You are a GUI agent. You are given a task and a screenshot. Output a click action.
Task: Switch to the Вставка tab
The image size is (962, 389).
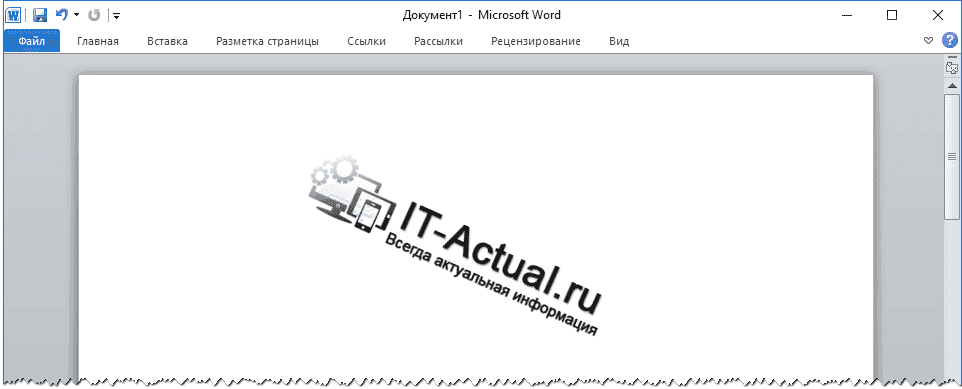pyautogui.click(x=167, y=41)
